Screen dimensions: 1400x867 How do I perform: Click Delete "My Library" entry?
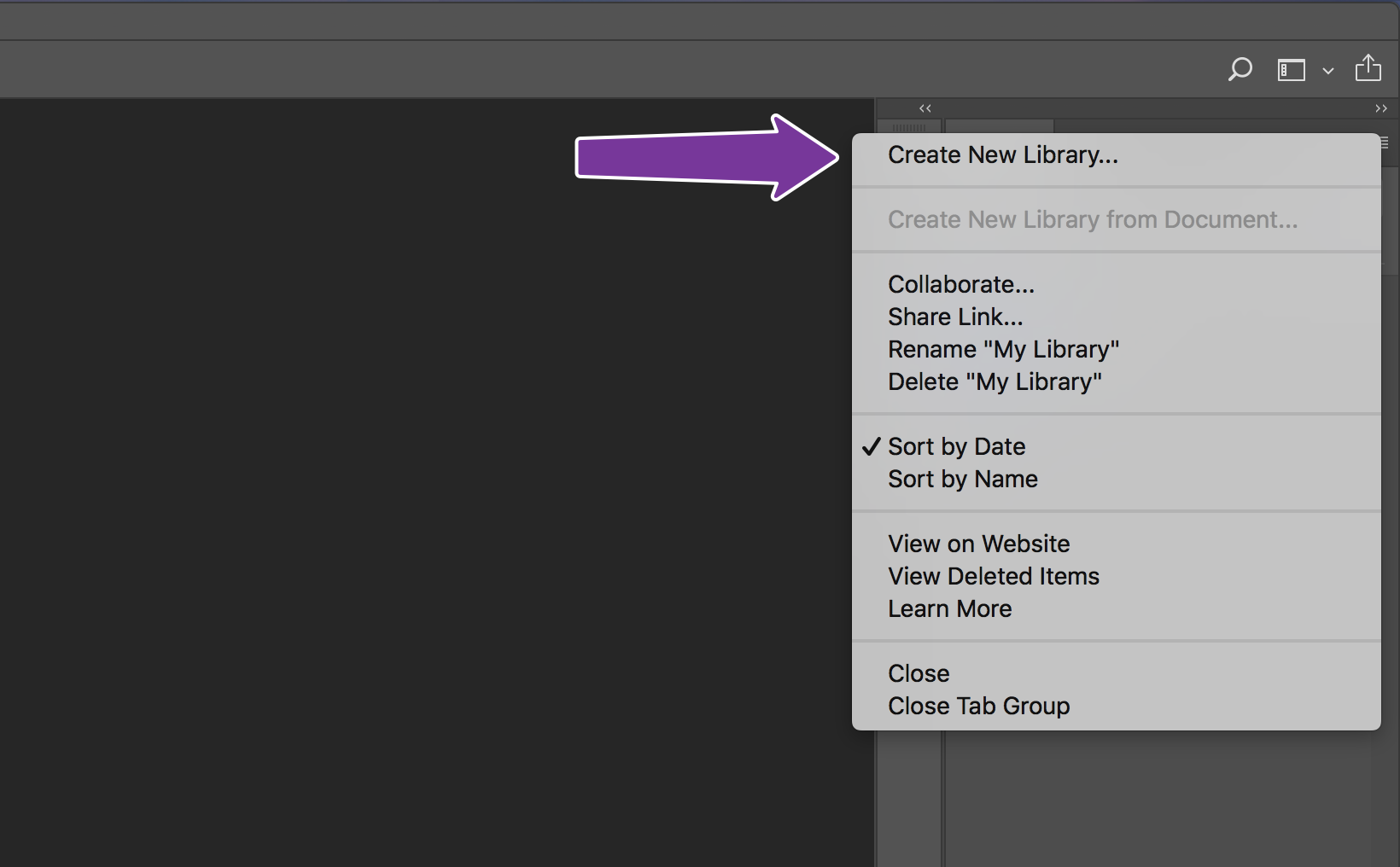(x=995, y=381)
